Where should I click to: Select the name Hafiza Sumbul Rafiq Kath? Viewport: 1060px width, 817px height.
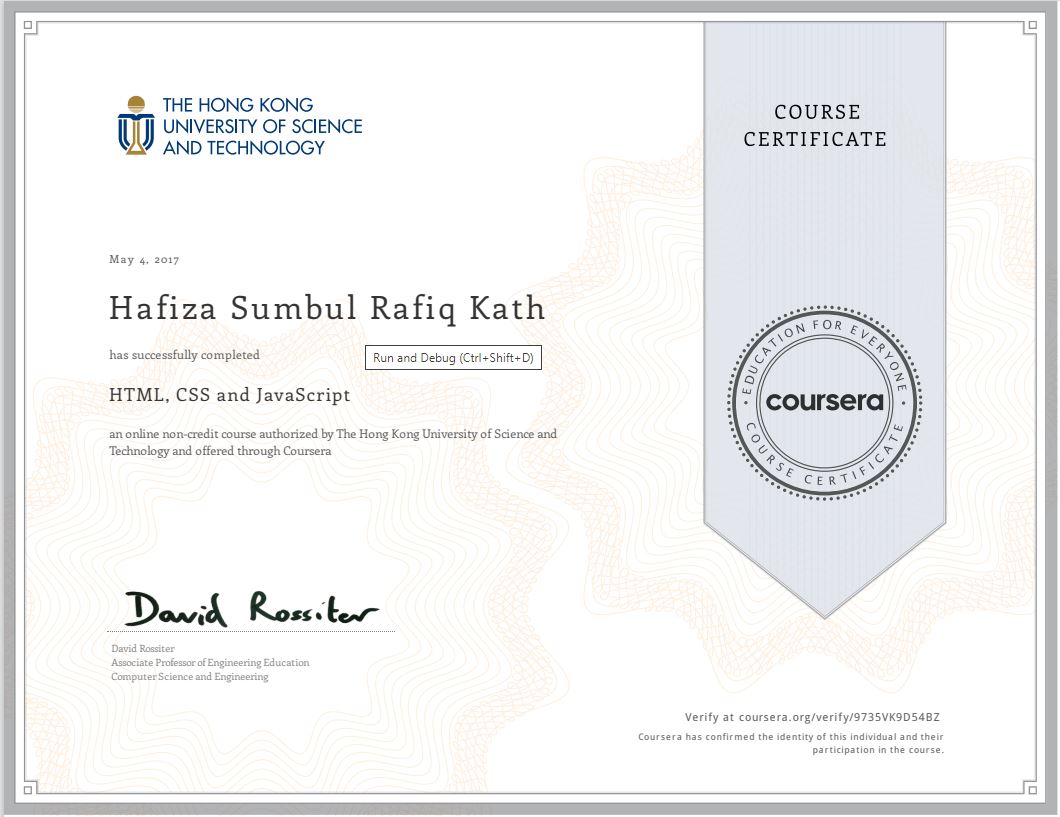click(327, 308)
